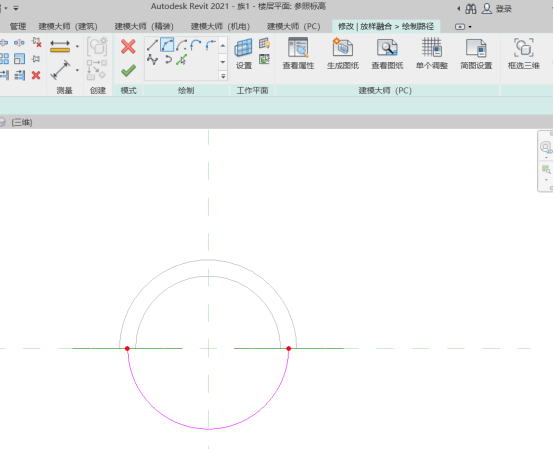Select the magenta path arc
The image size is (554, 449).
[x=208, y=429]
